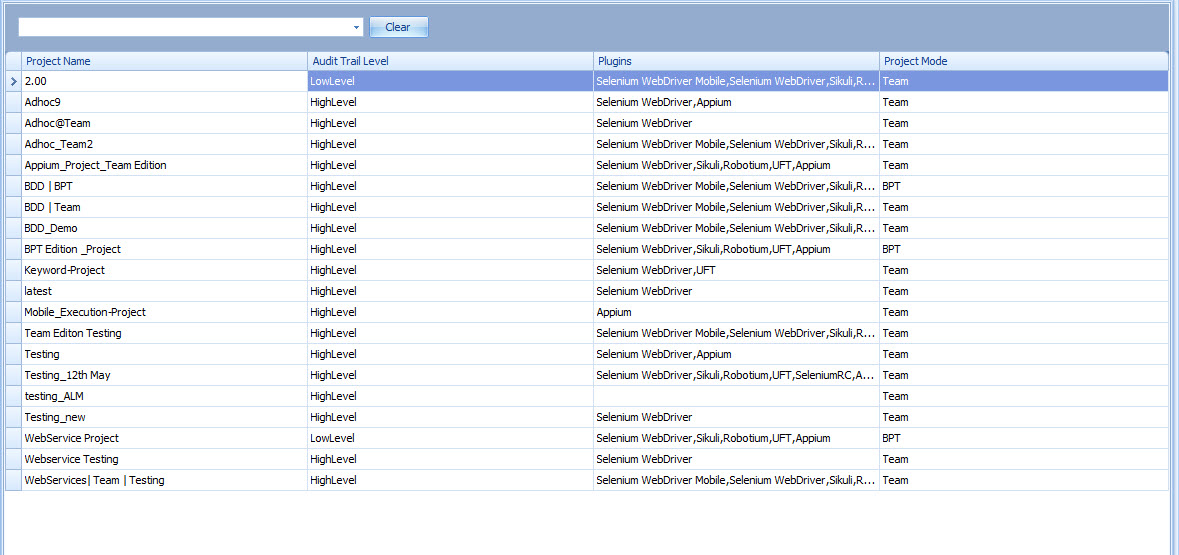Select the BDD_Demo project

tap(164, 228)
